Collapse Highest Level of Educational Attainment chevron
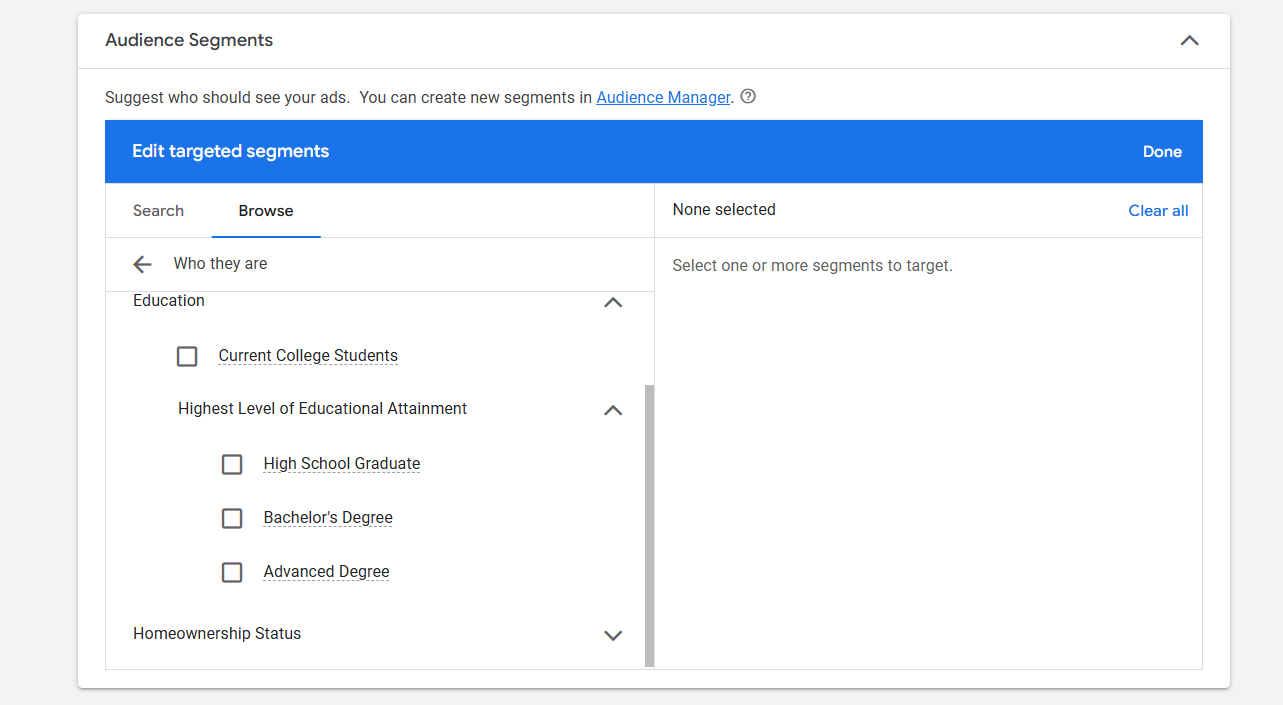This screenshot has height=705, width=1283. [613, 410]
